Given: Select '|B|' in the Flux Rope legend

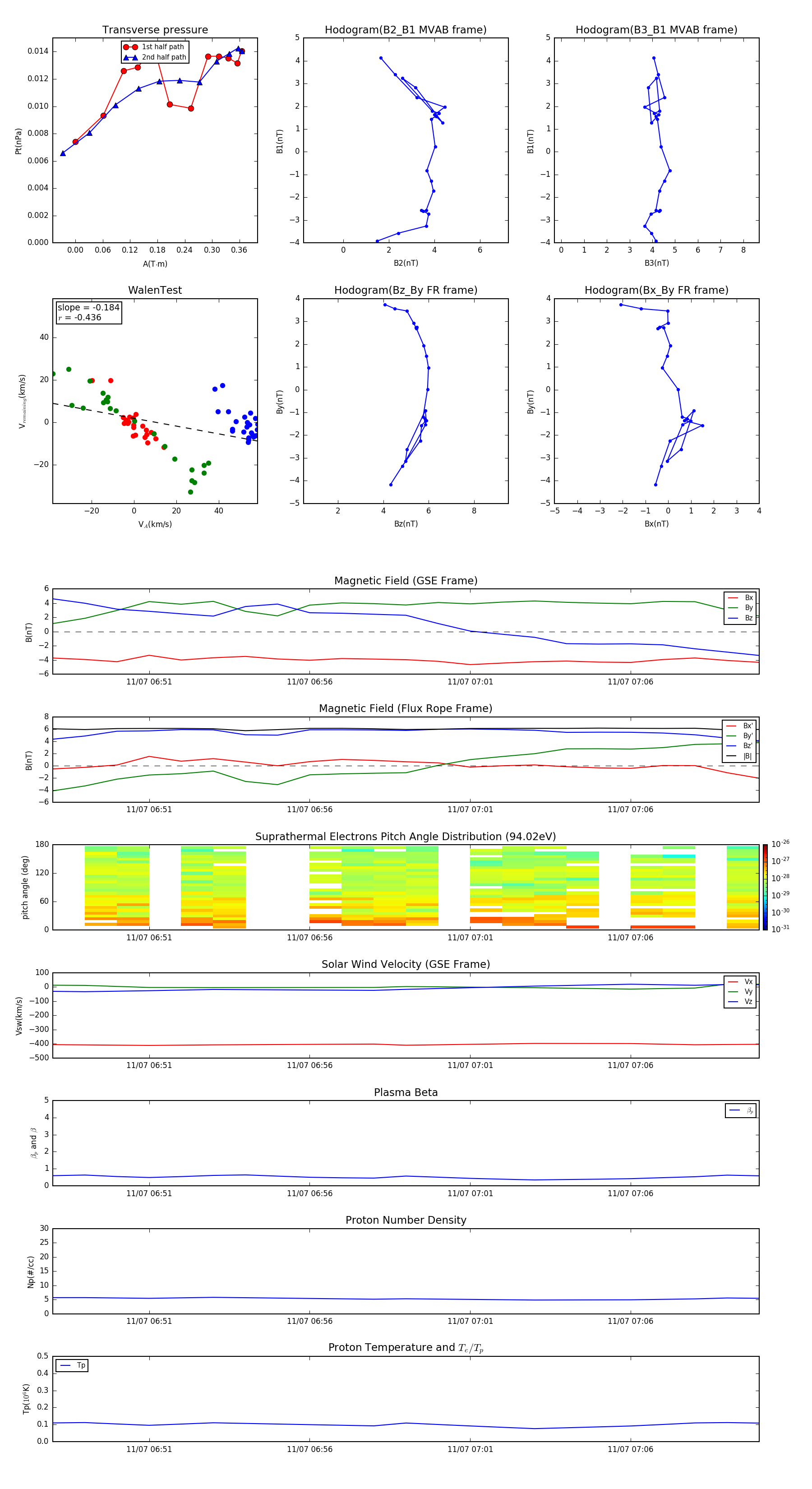Looking at the screenshot, I should pyautogui.click(x=739, y=756).
